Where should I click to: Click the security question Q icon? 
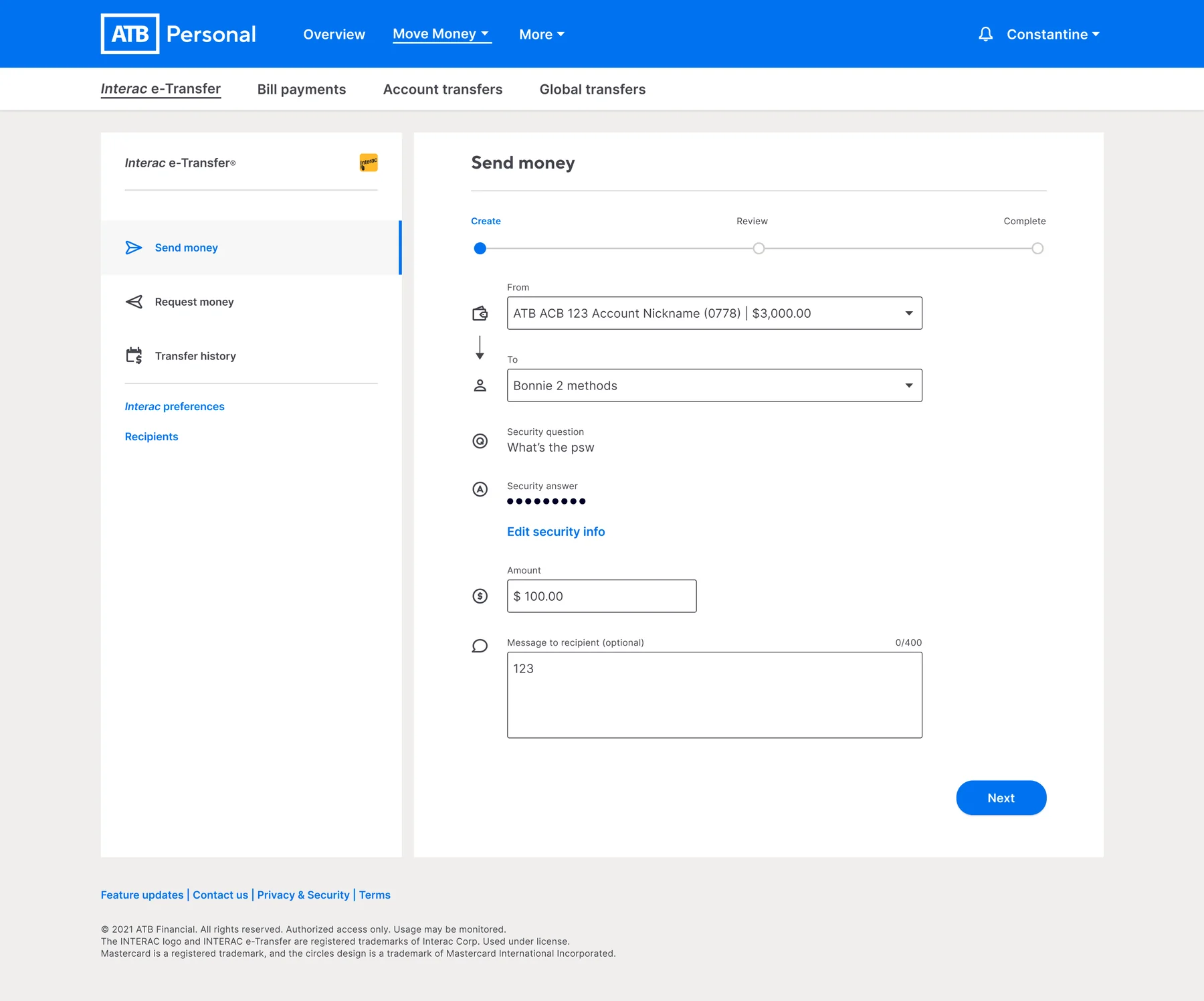pos(480,441)
